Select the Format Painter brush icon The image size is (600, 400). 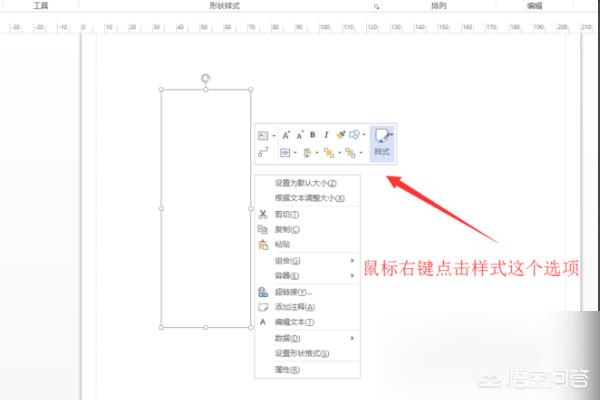point(340,134)
